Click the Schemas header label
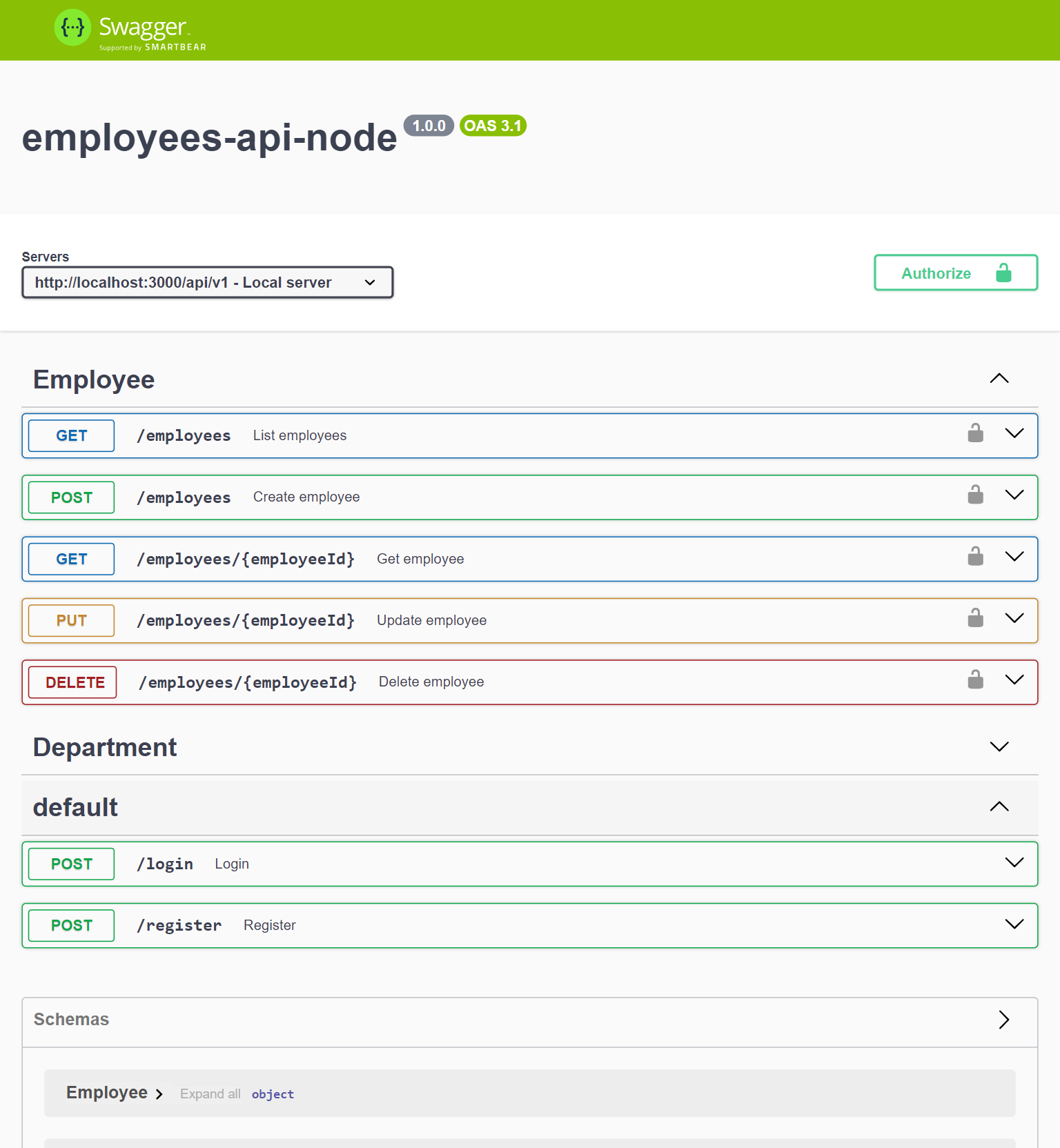Screen dimensions: 1060x1148 (x=71, y=1019)
